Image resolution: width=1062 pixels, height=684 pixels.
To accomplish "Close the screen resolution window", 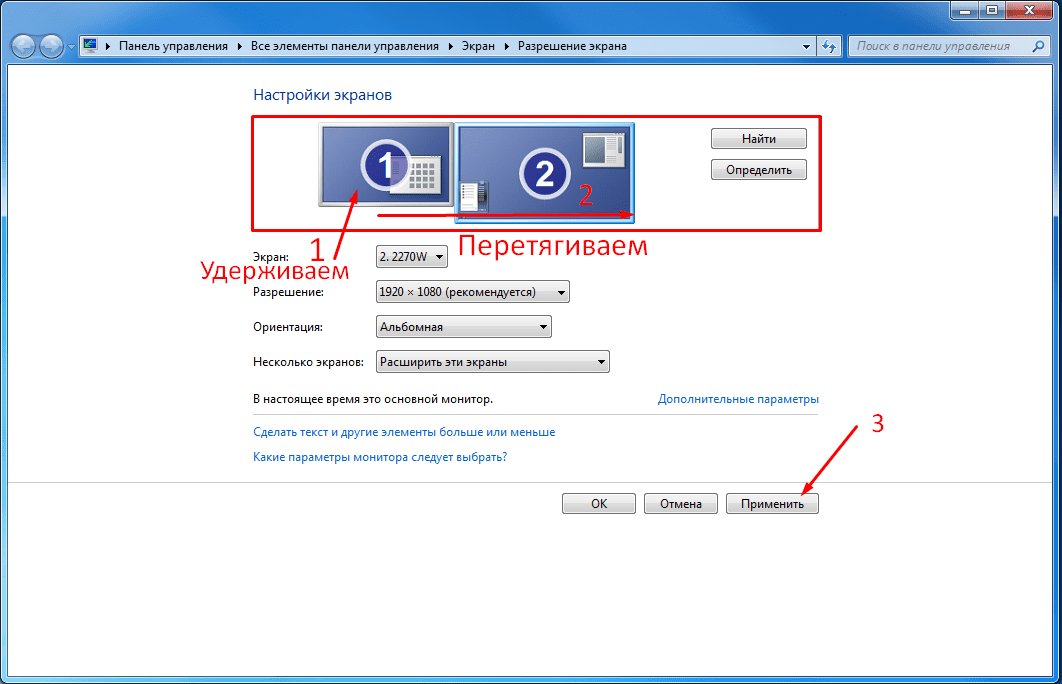I will point(1029,10).
